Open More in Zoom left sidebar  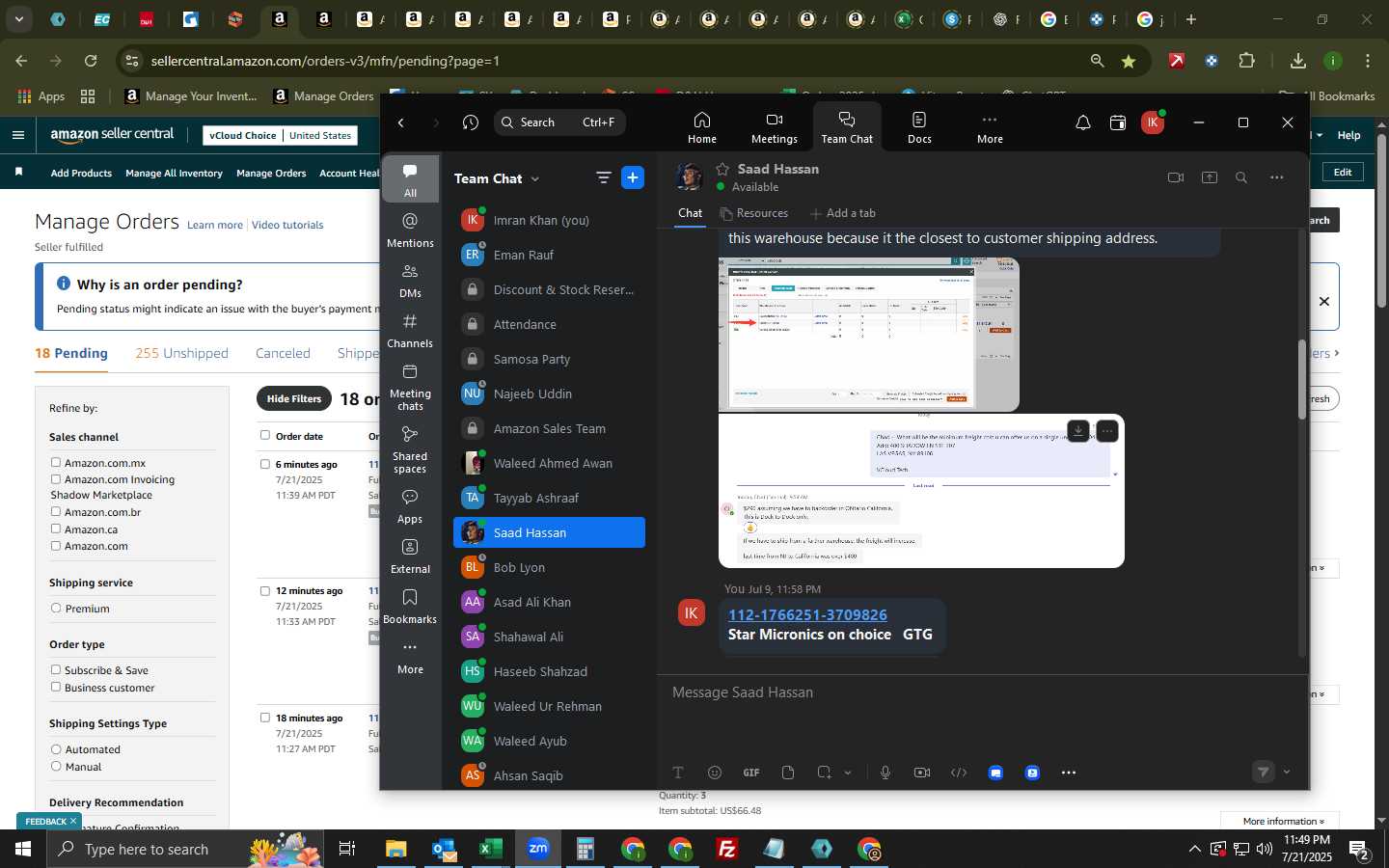pyautogui.click(x=410, y=657)
